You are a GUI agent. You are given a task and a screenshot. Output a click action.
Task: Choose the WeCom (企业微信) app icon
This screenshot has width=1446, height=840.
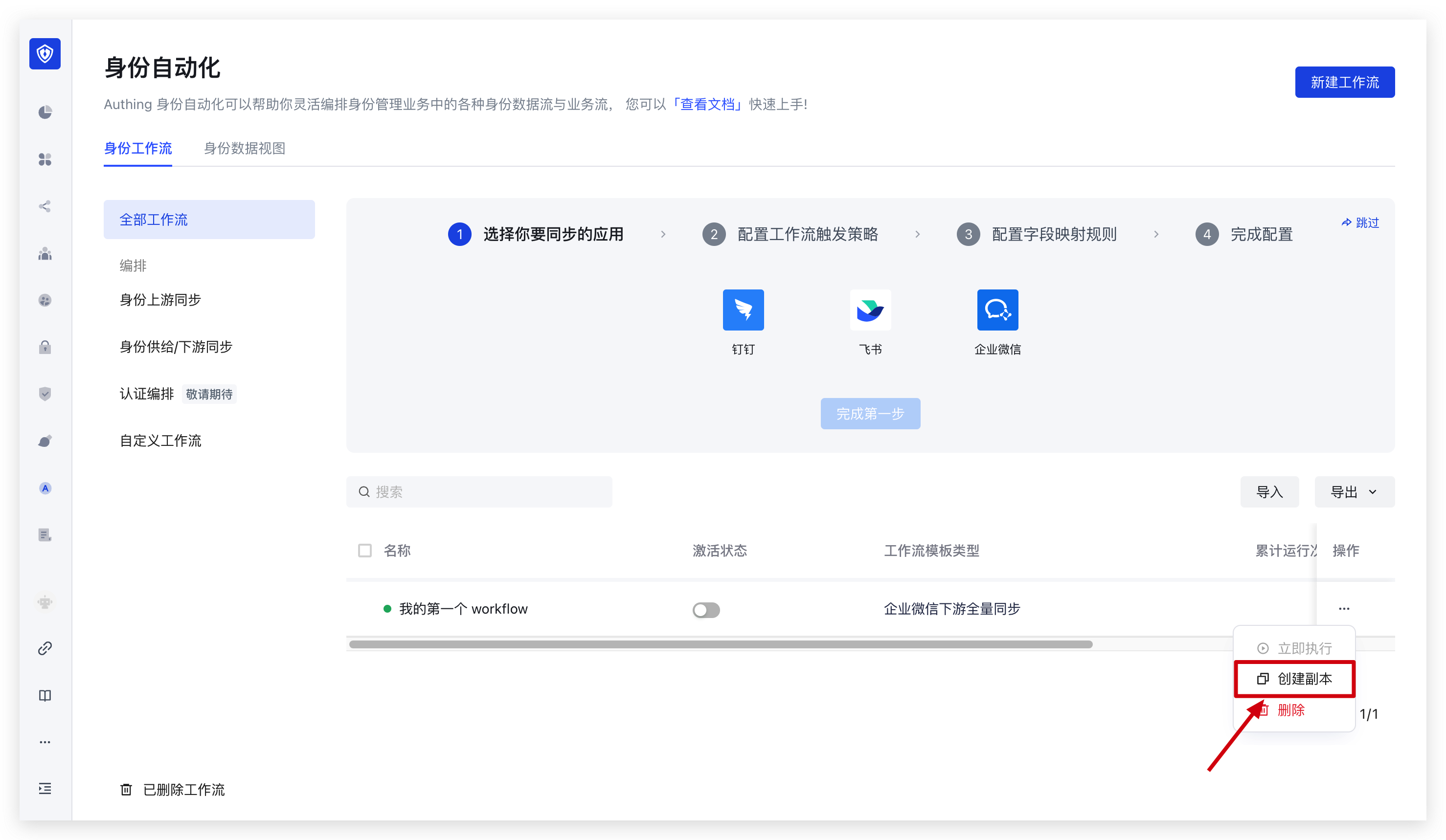click(x=997, y=309)
